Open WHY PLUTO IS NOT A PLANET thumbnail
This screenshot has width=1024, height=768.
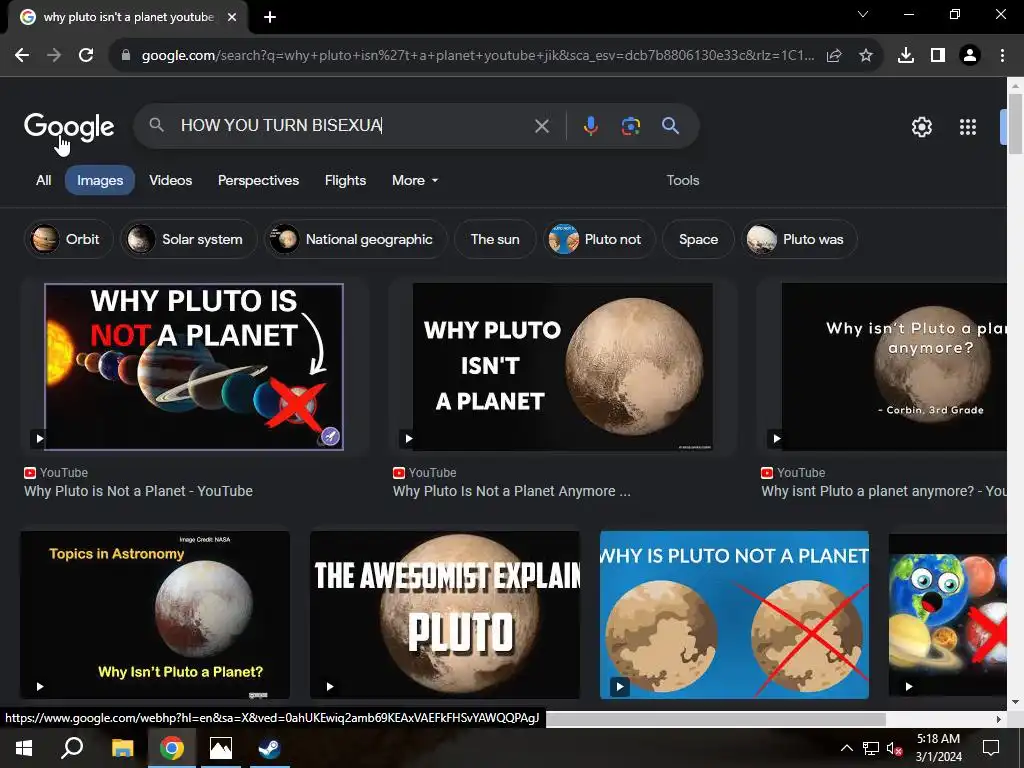point(194,366)
